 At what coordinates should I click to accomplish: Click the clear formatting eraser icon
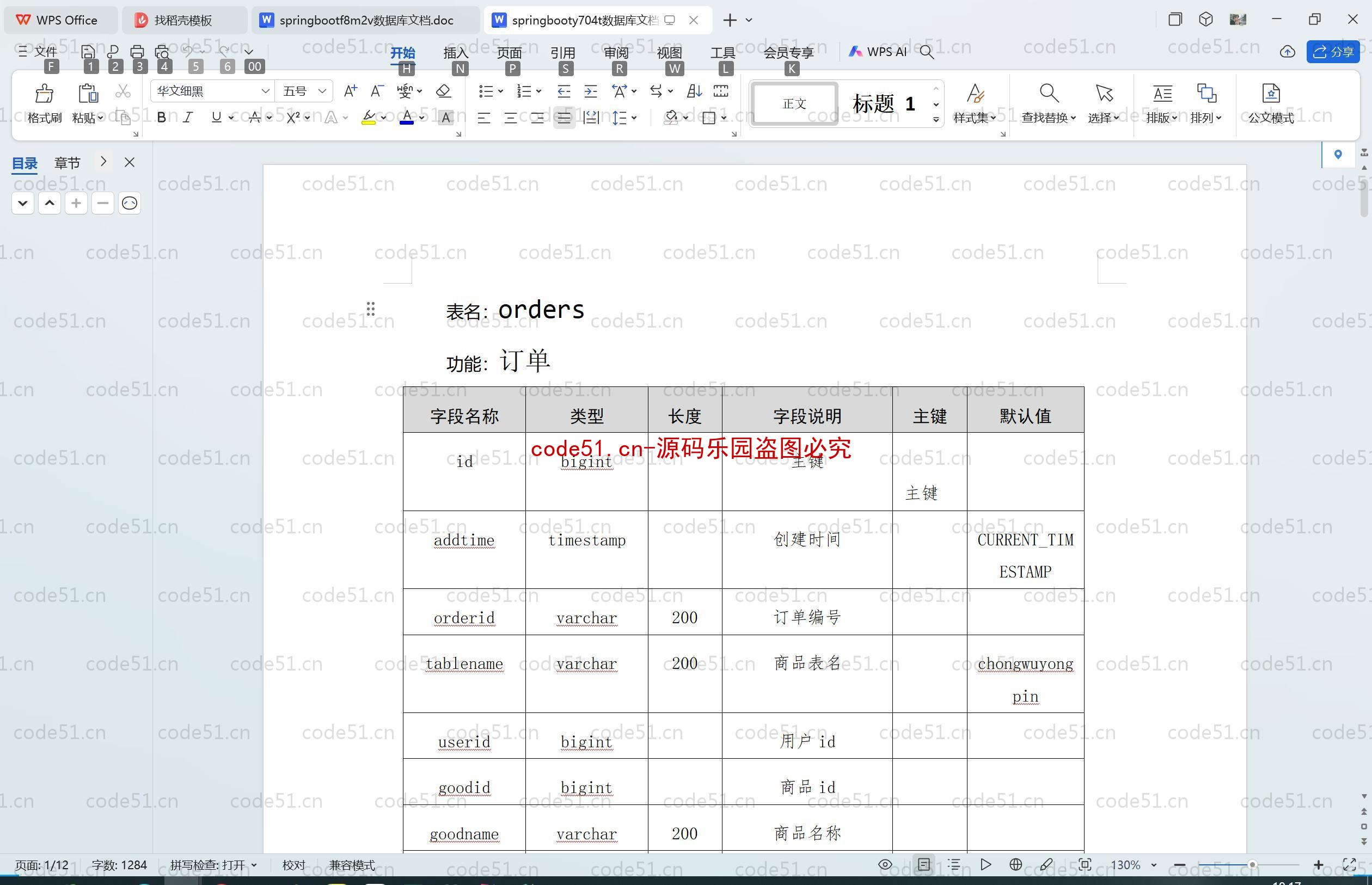443,91
